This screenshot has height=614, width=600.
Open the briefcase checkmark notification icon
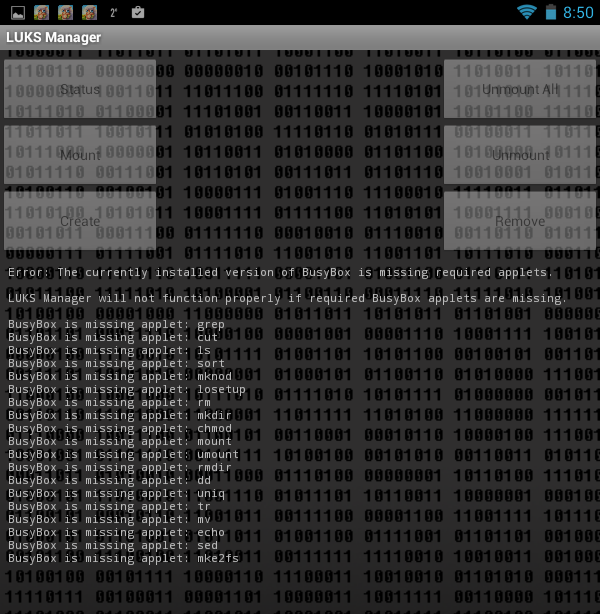pos(138,13)
